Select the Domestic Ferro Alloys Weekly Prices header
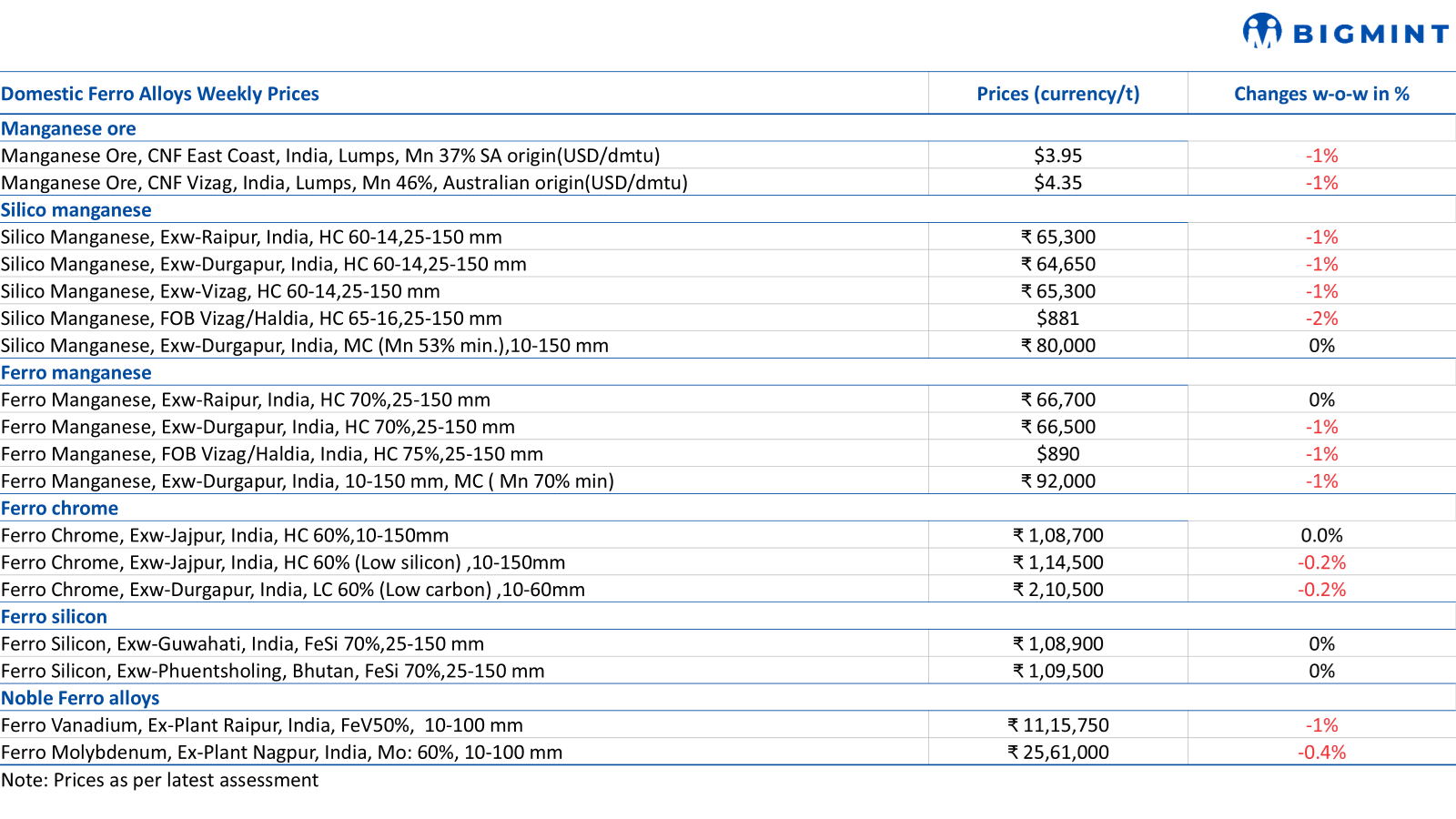The image size is (1456, 819). [x=160, y=94]
